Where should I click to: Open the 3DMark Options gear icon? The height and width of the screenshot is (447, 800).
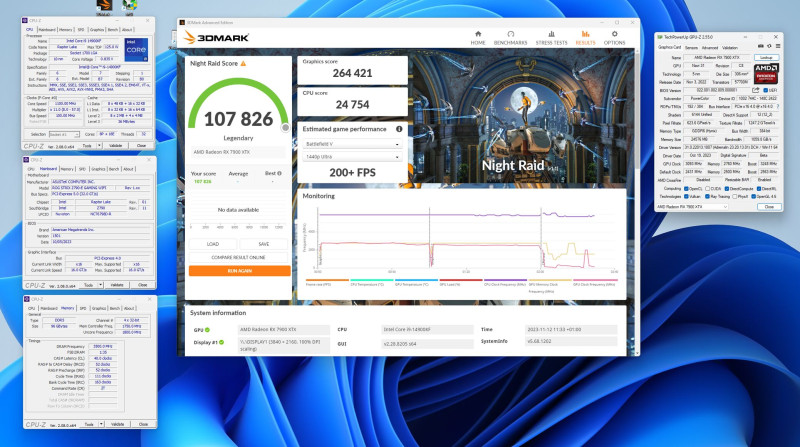pos(614,34)
